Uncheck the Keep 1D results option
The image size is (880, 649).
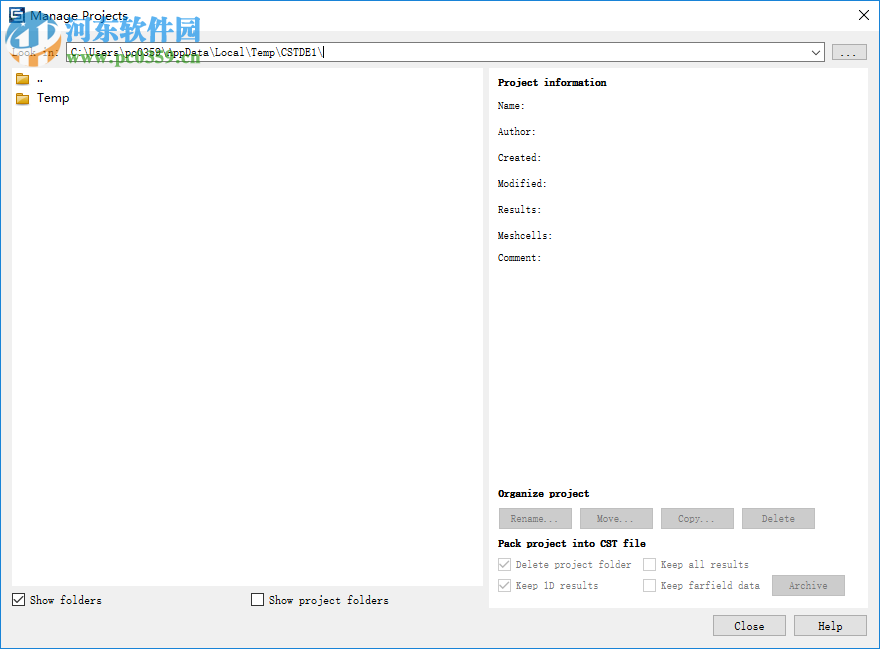505,585
